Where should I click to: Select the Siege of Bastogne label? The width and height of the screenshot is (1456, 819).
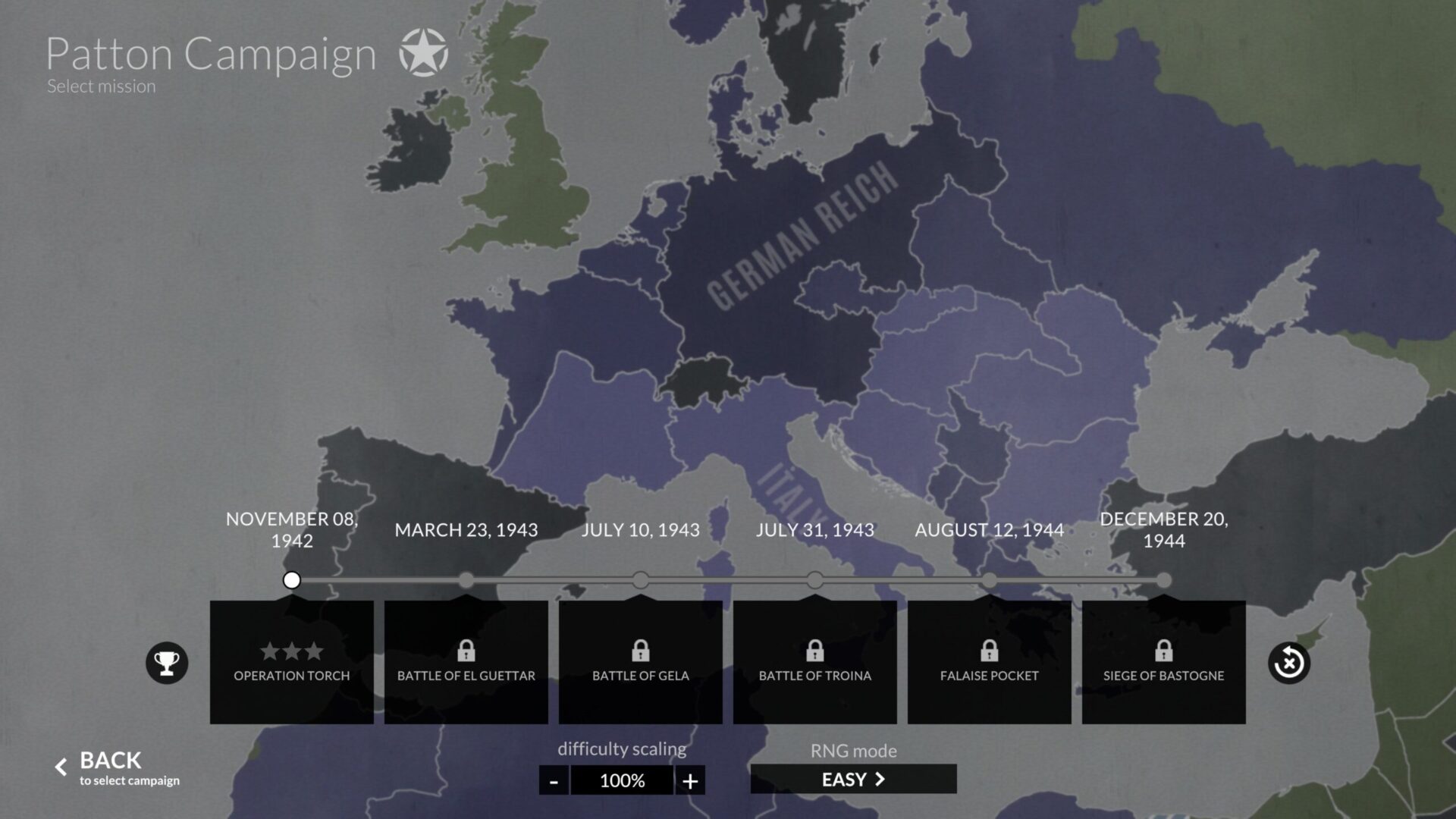coord(1164,676)
